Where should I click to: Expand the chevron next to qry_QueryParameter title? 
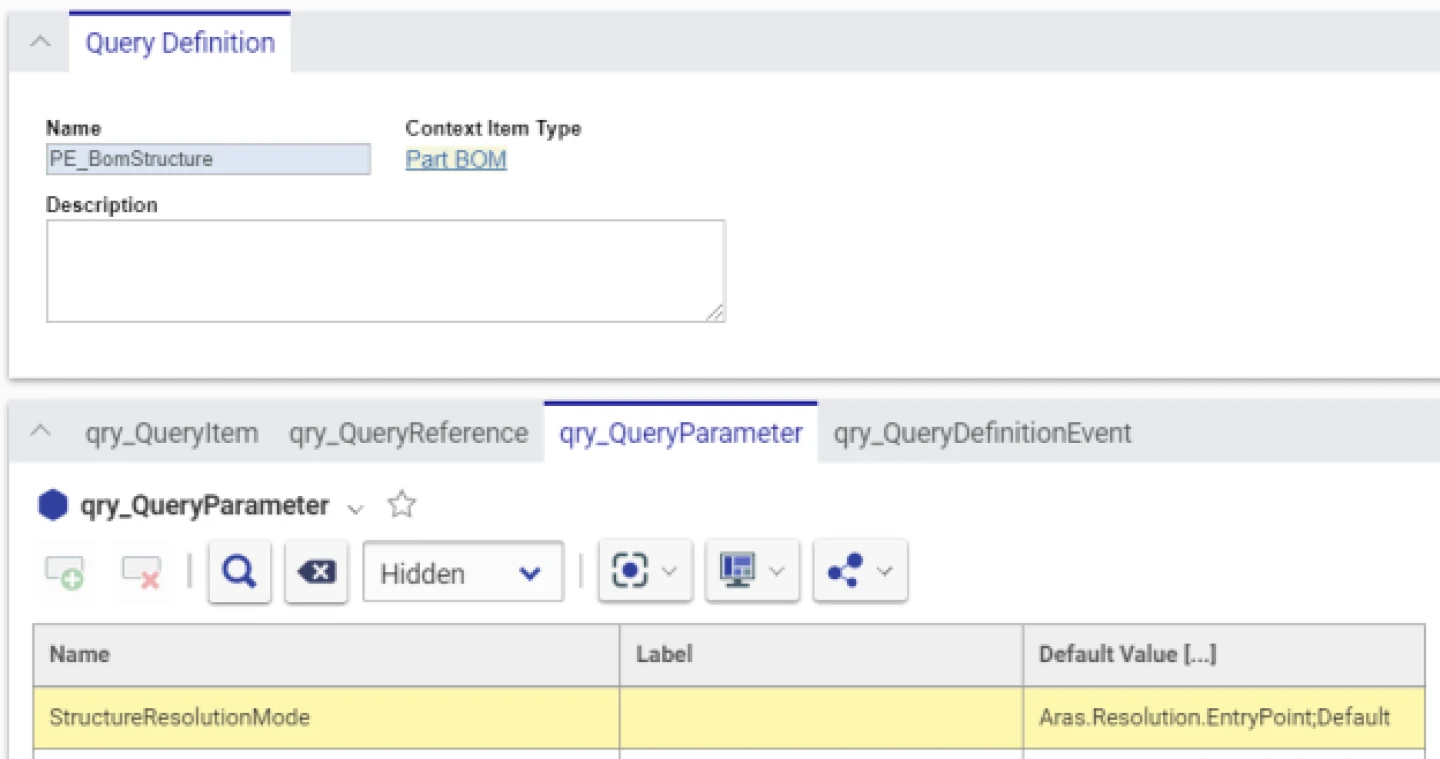pyautogui.click(x=356, y=509)
